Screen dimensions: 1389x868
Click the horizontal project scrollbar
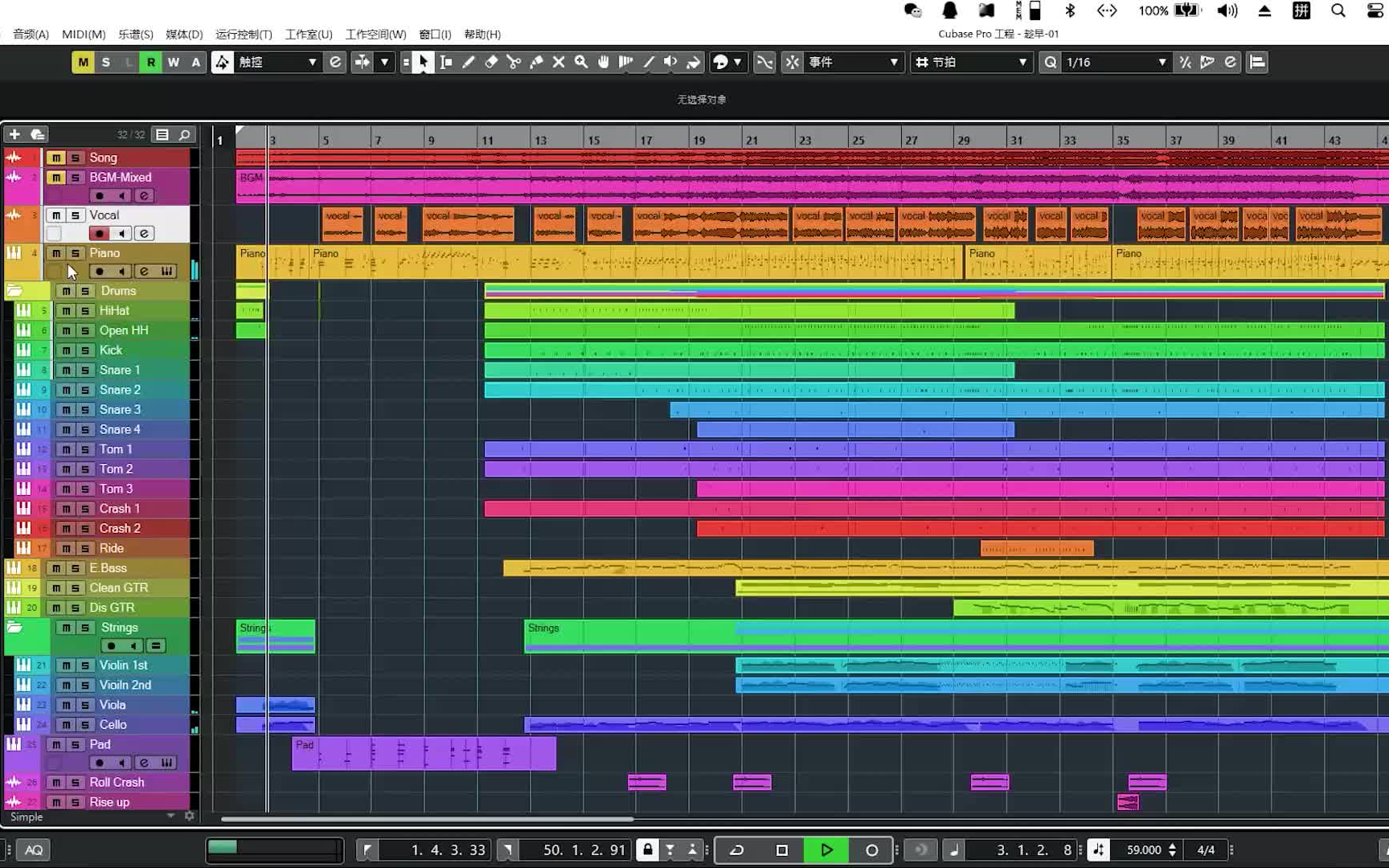(x=427, y=819)
